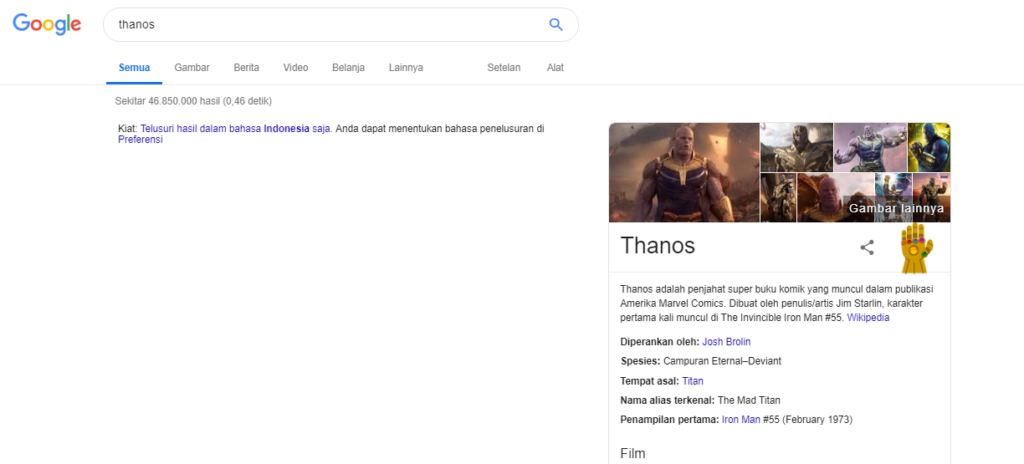Follow the Titan link

click(x=693, y=380)
